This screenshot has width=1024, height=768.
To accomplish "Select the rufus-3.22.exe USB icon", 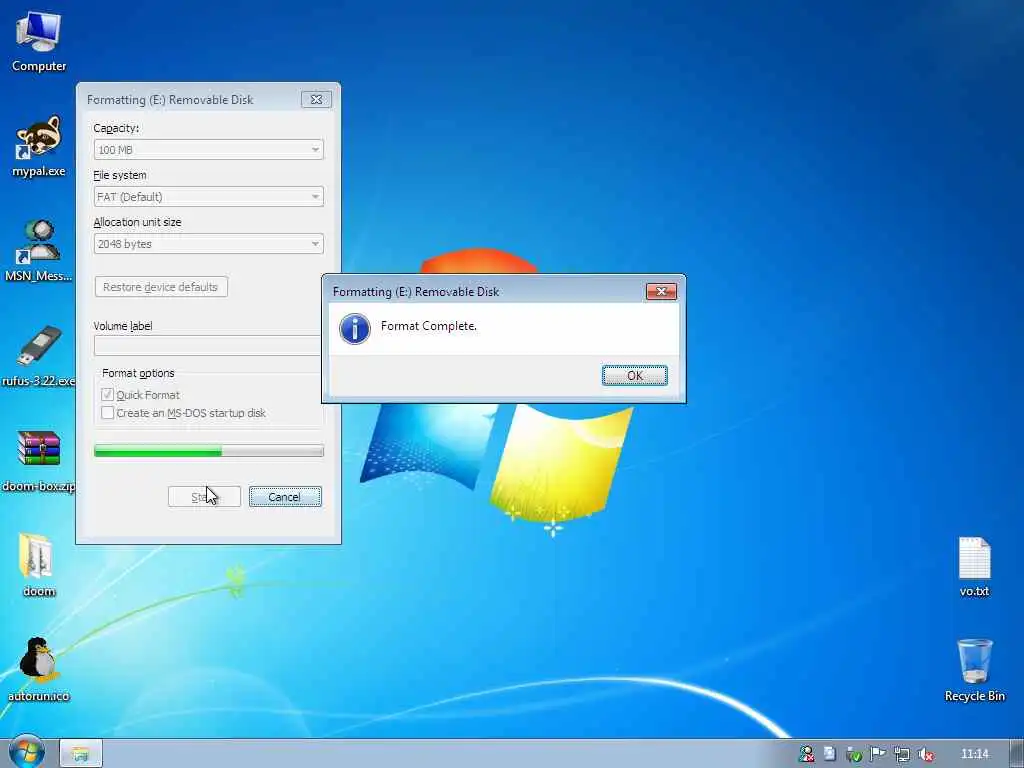I will pyautogui.click(x=39, y=356).
